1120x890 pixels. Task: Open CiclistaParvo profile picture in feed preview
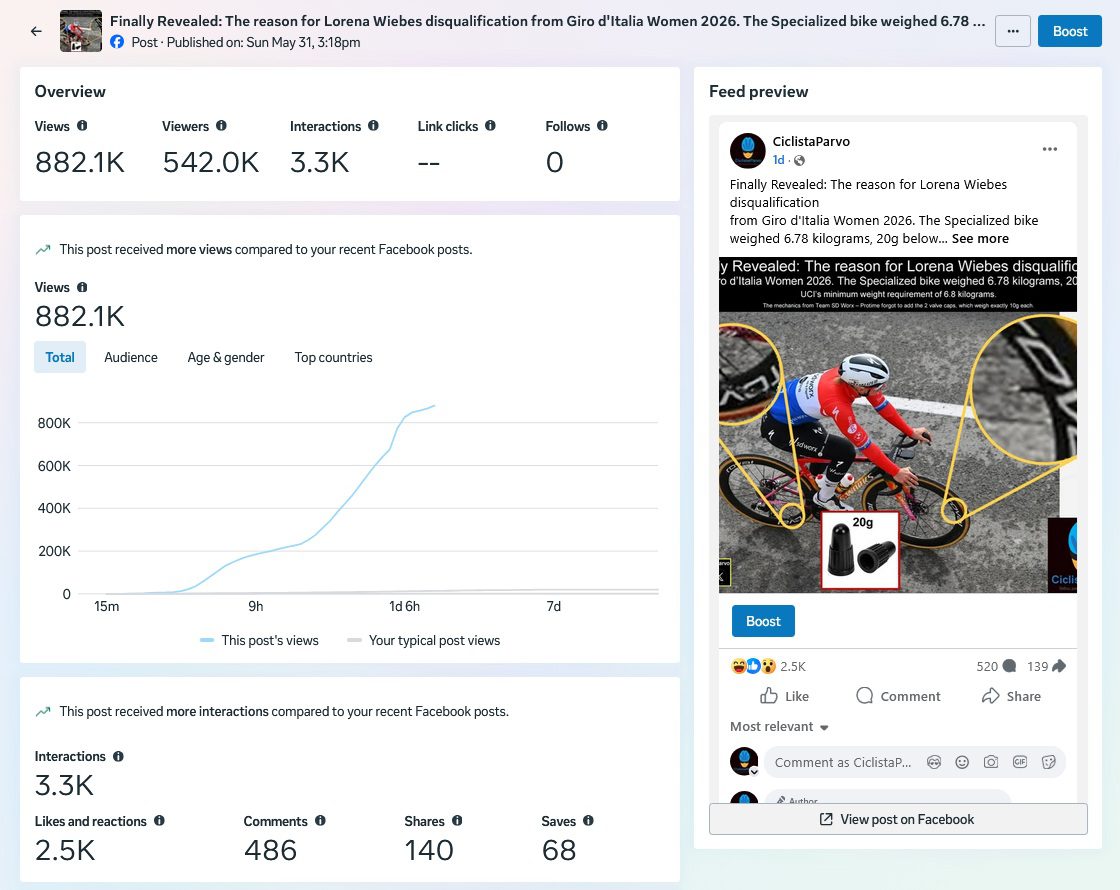(747, 150)
